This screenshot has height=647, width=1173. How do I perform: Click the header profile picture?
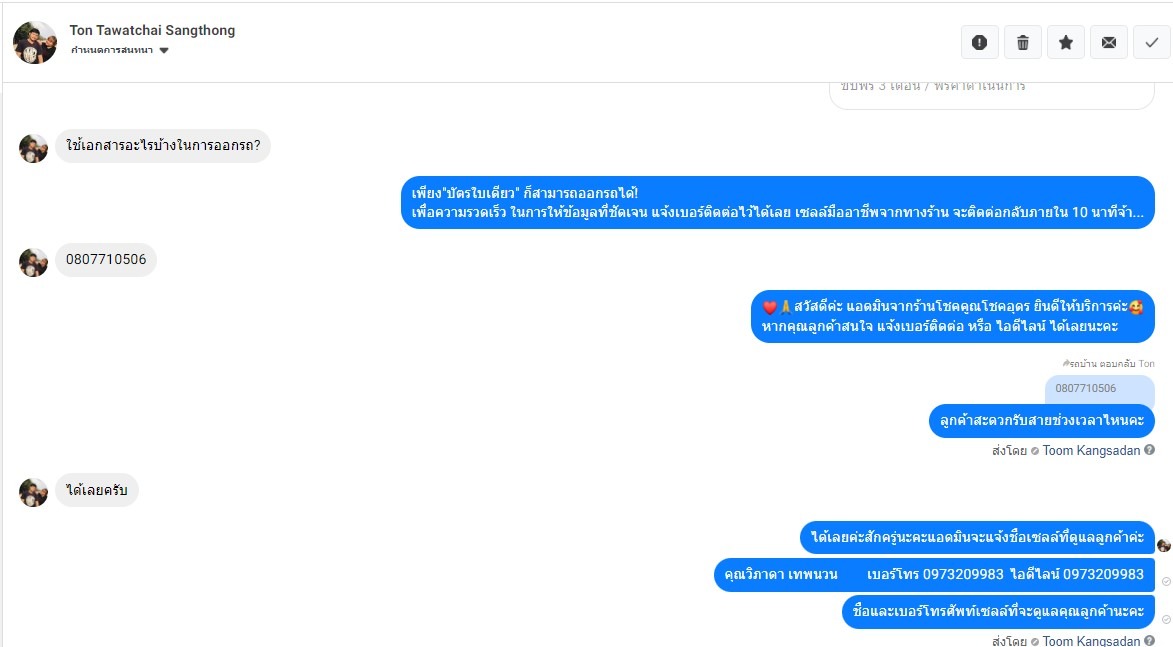34,43
